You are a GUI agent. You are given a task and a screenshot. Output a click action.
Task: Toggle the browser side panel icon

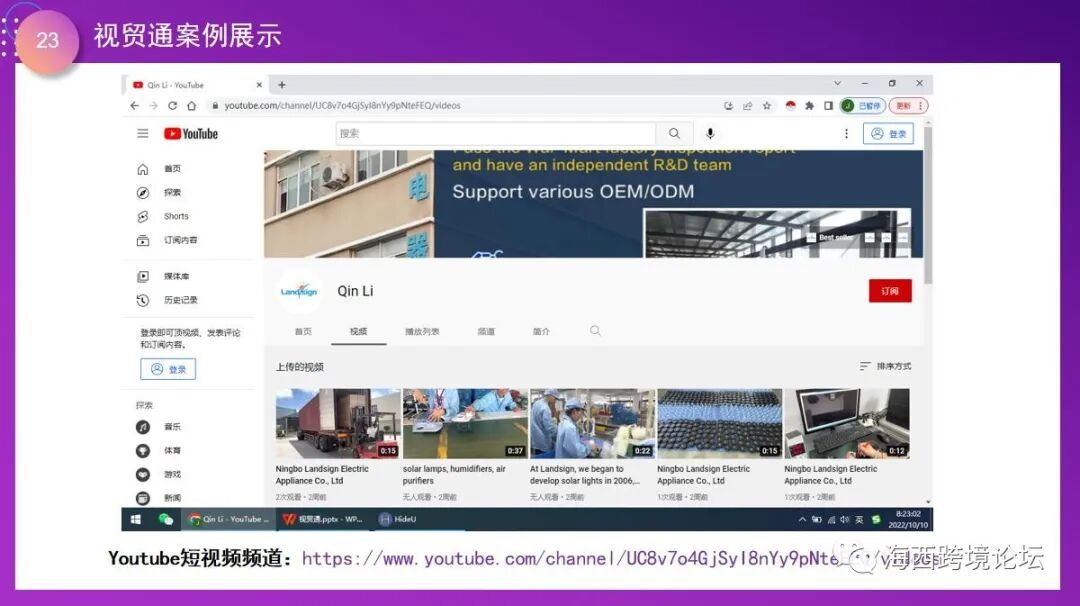[x=829, y=105]
